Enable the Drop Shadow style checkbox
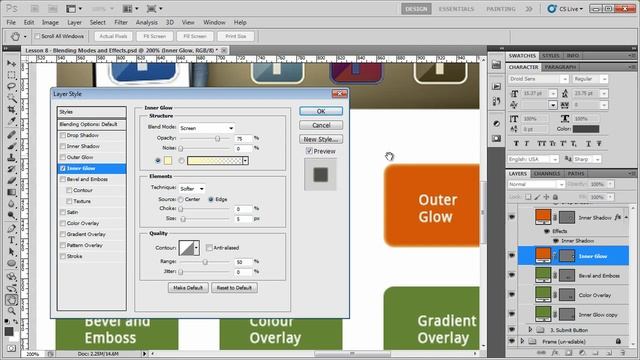Screen dimensions: 640x360 tap(63, 135)
